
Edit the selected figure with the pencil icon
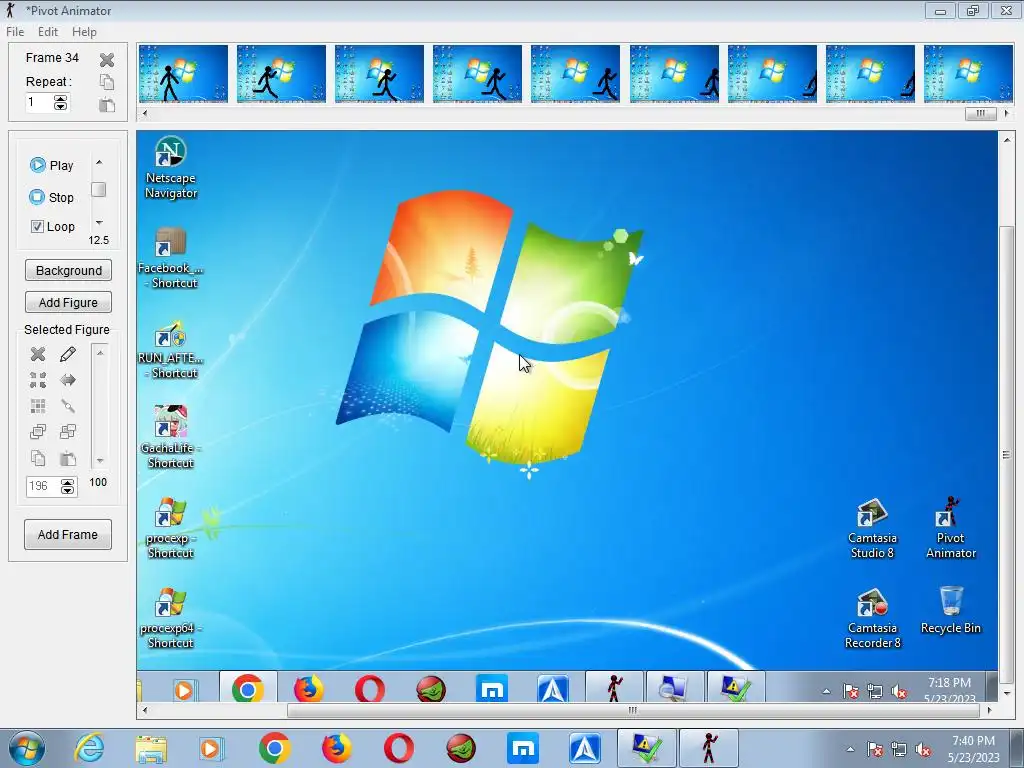pos(68,354)
